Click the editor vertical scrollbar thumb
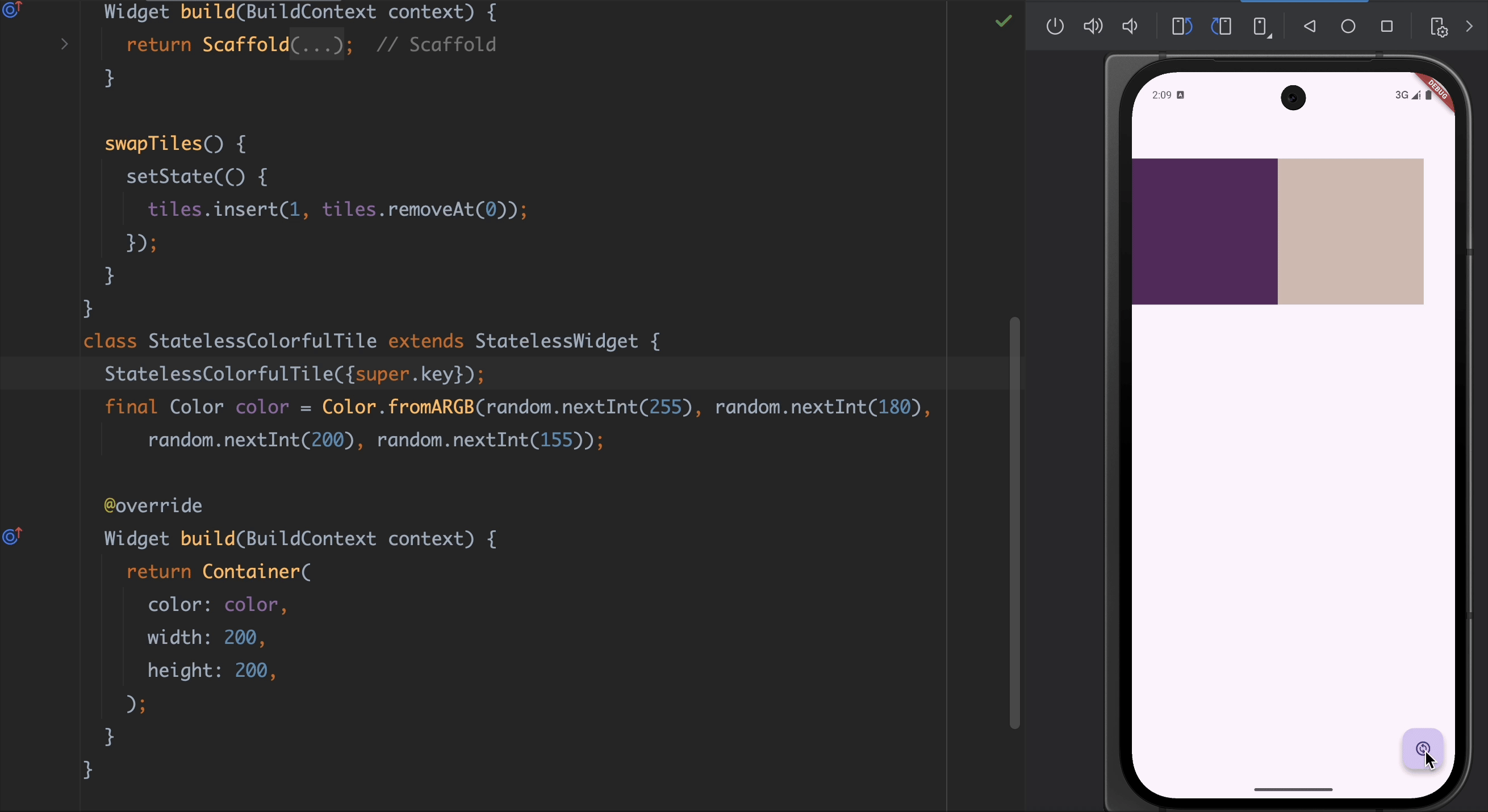The image size is (1488, 812). [x=1014, y=522]
